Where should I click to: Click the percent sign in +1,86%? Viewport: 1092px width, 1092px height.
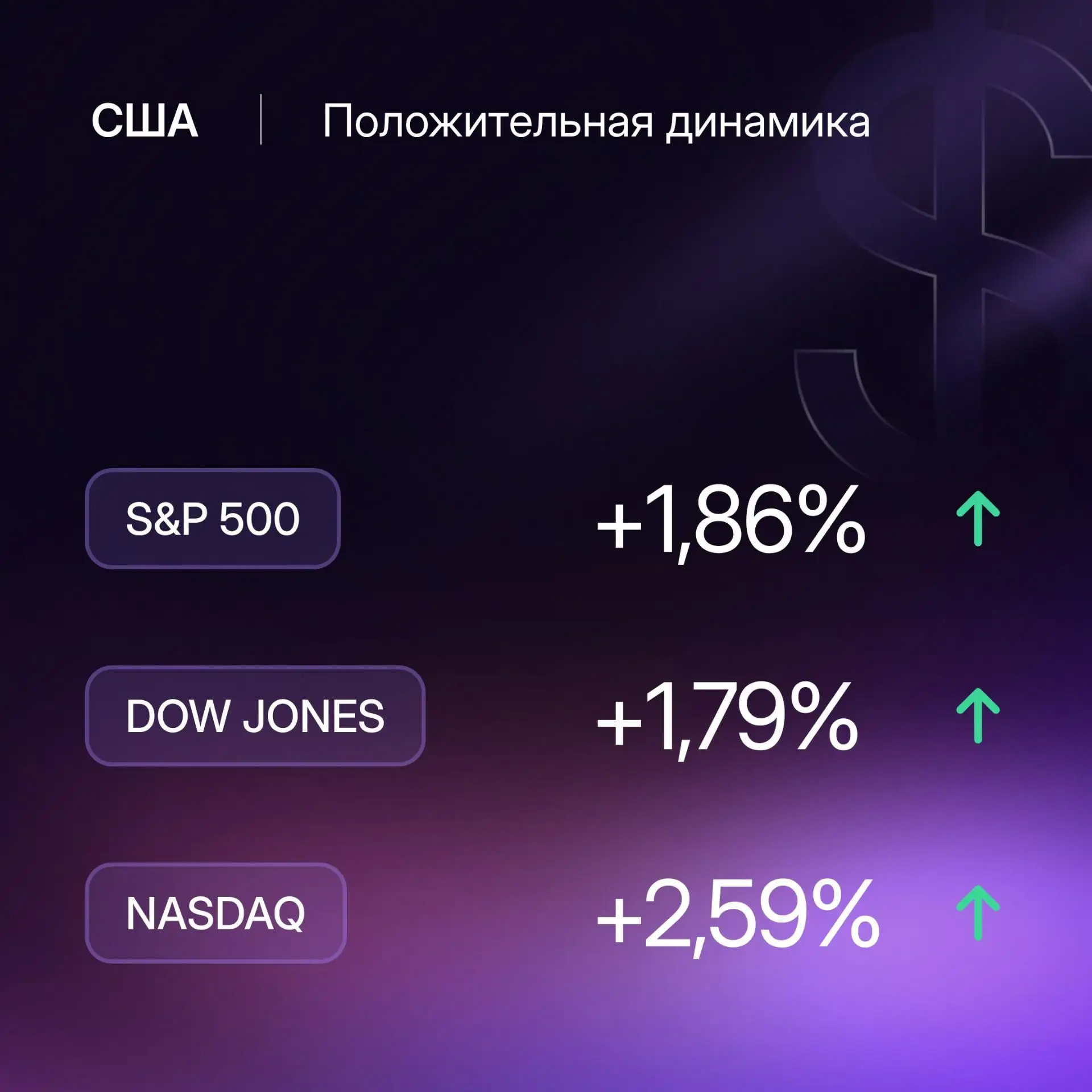pos(831,519)
